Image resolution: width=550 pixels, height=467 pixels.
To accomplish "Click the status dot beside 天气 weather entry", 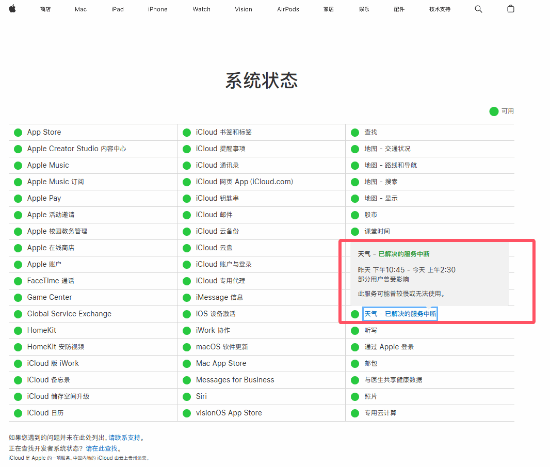I will [x=355, y=314].
